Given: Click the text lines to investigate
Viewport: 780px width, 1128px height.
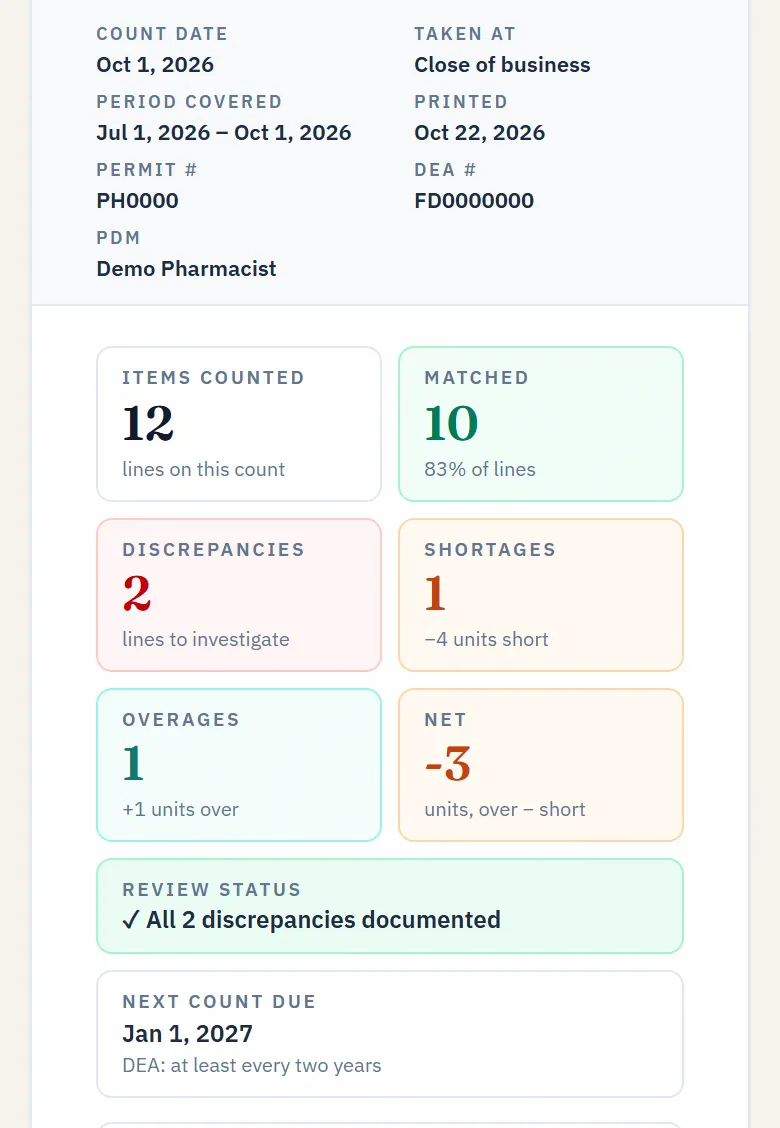Looking at the screenshot, I should [206, 640].
